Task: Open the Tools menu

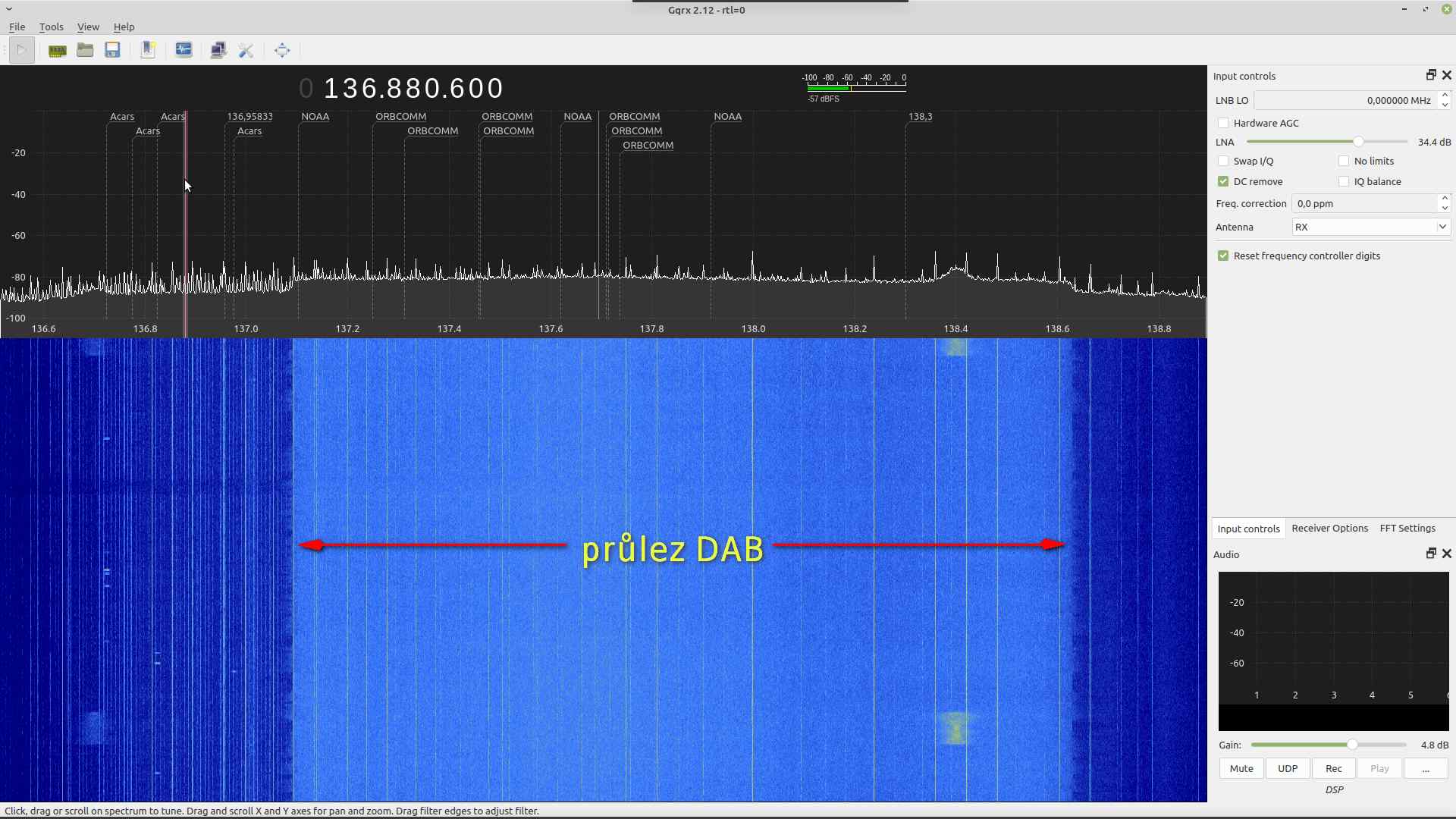Action: coord(51,27)
